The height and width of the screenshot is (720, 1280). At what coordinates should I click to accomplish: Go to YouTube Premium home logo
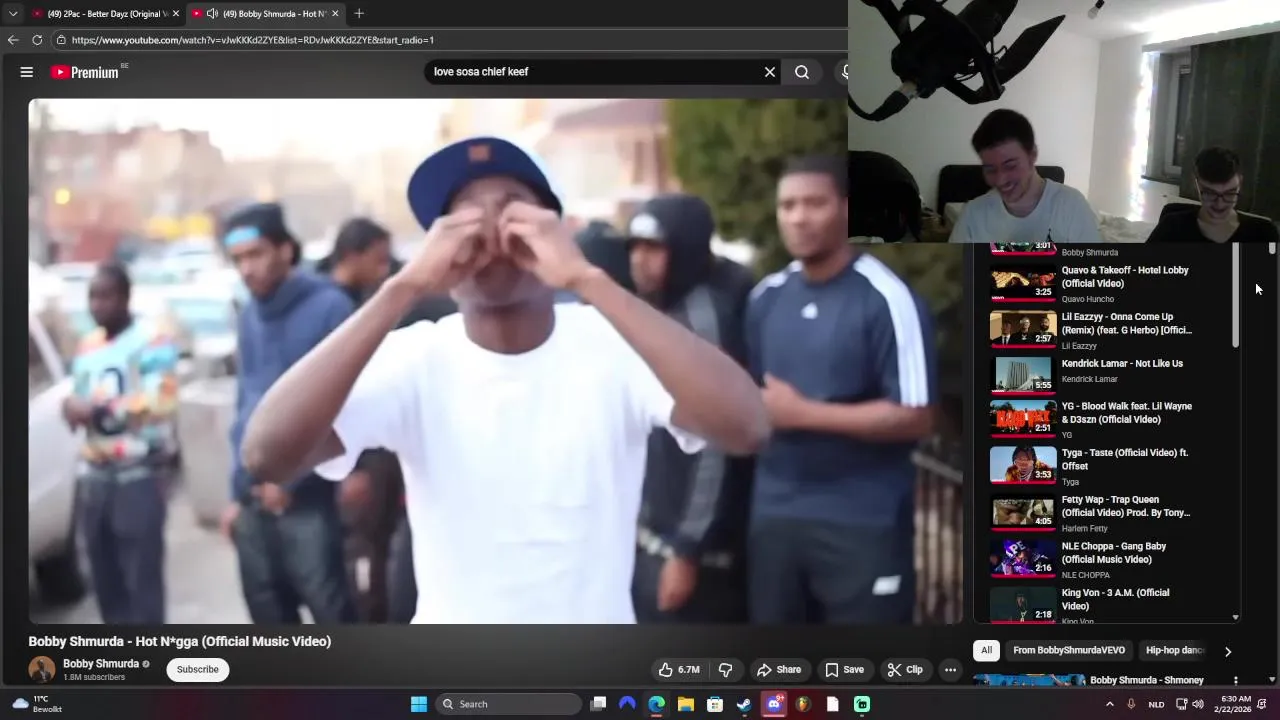[86, 72]
